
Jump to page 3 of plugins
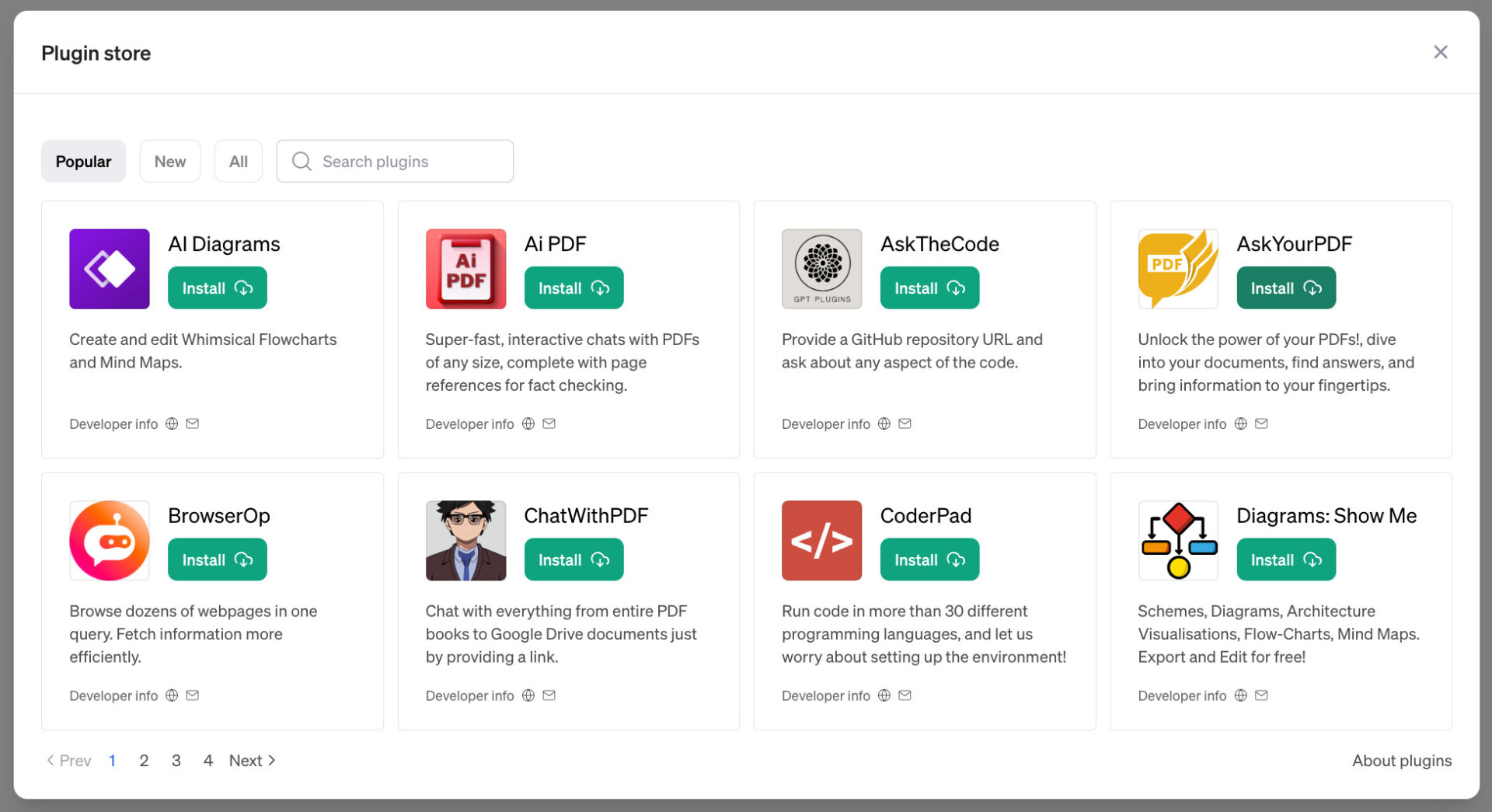coord(176,761)
